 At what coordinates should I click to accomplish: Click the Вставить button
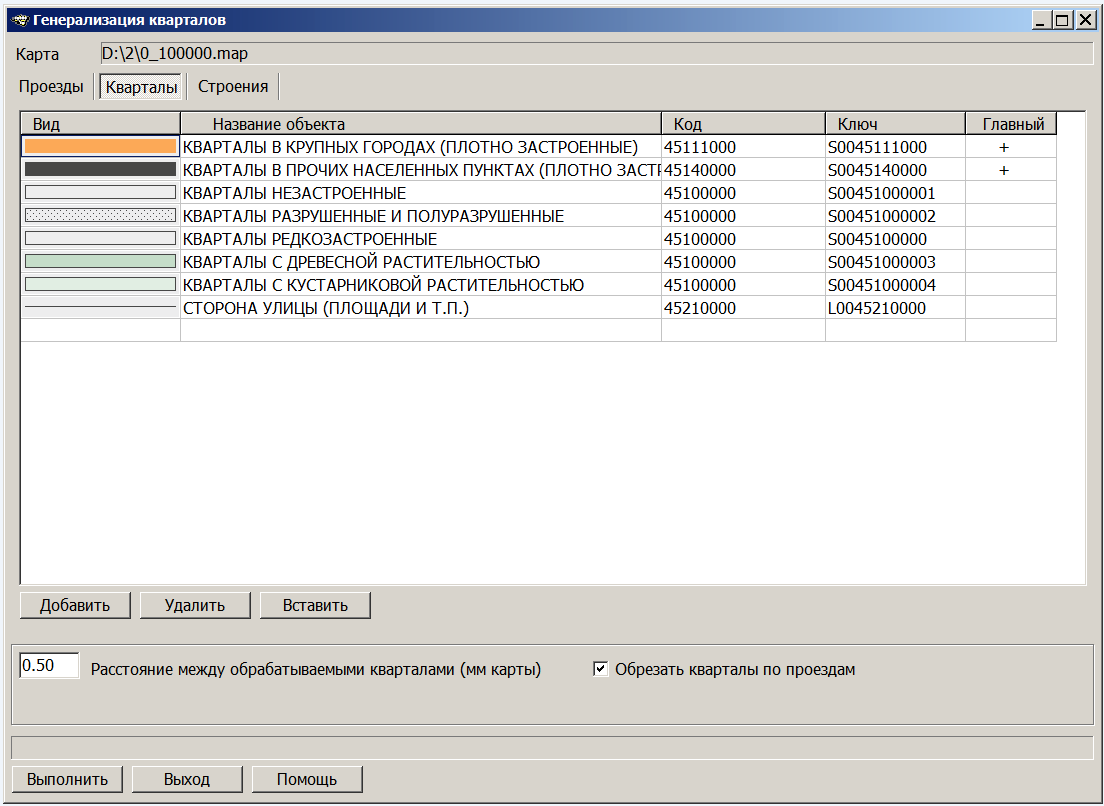315,605
